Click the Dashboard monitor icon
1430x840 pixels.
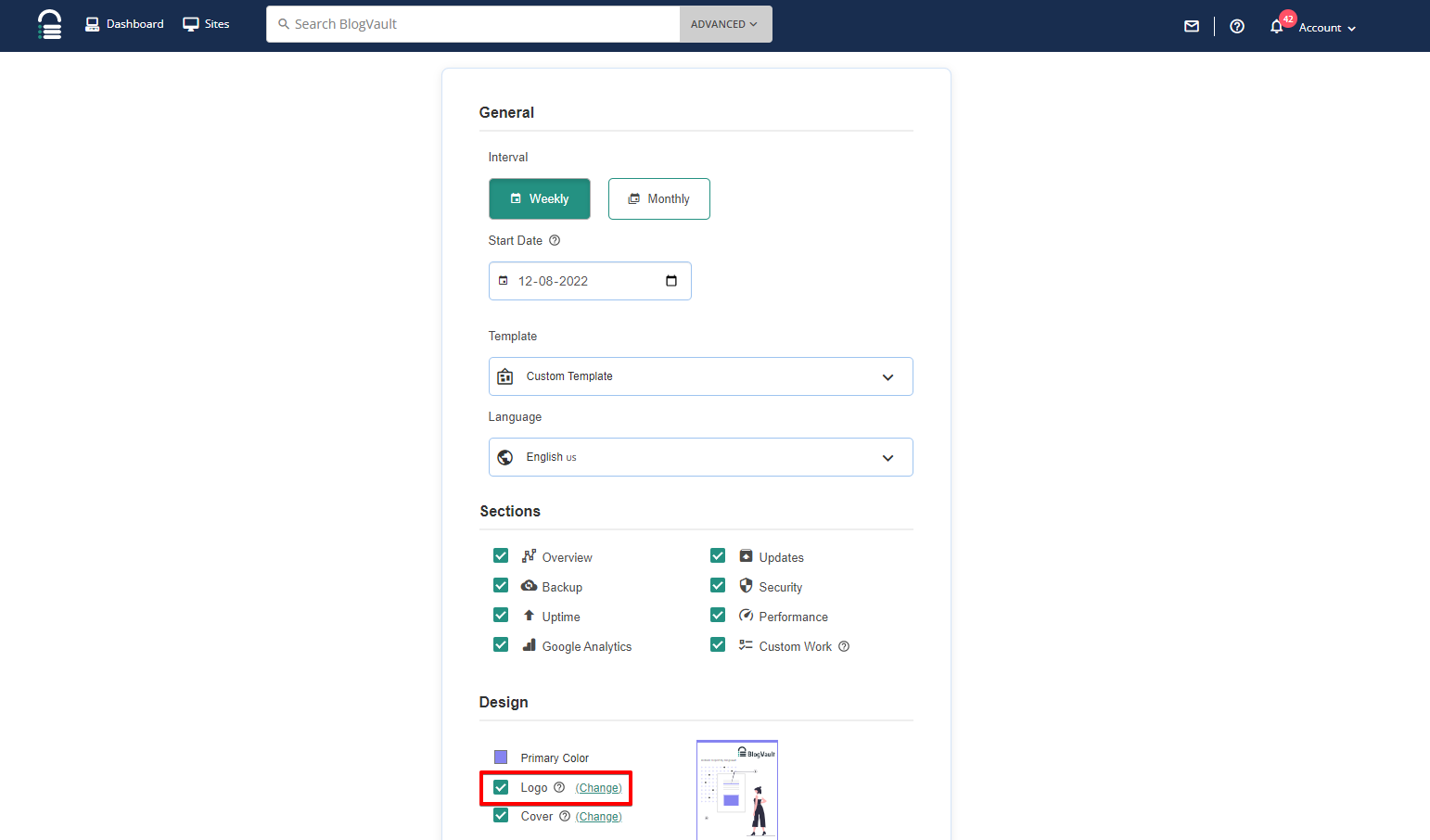(93, 24)
